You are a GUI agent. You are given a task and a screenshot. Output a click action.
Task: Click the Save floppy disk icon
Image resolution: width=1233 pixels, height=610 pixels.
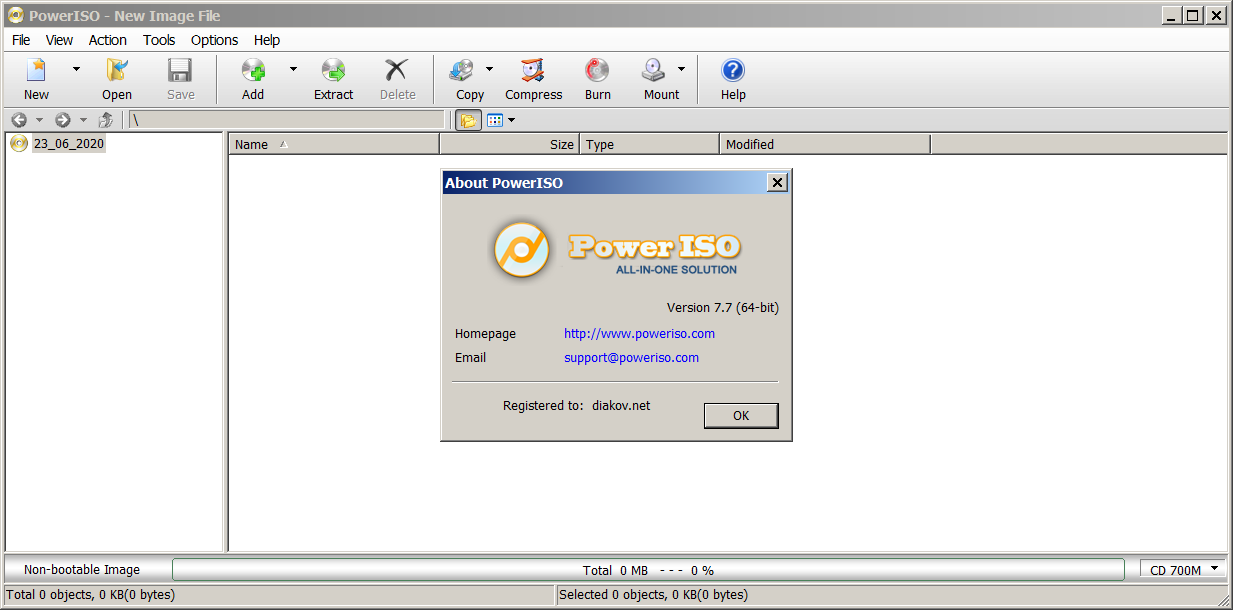pos(180,70)
